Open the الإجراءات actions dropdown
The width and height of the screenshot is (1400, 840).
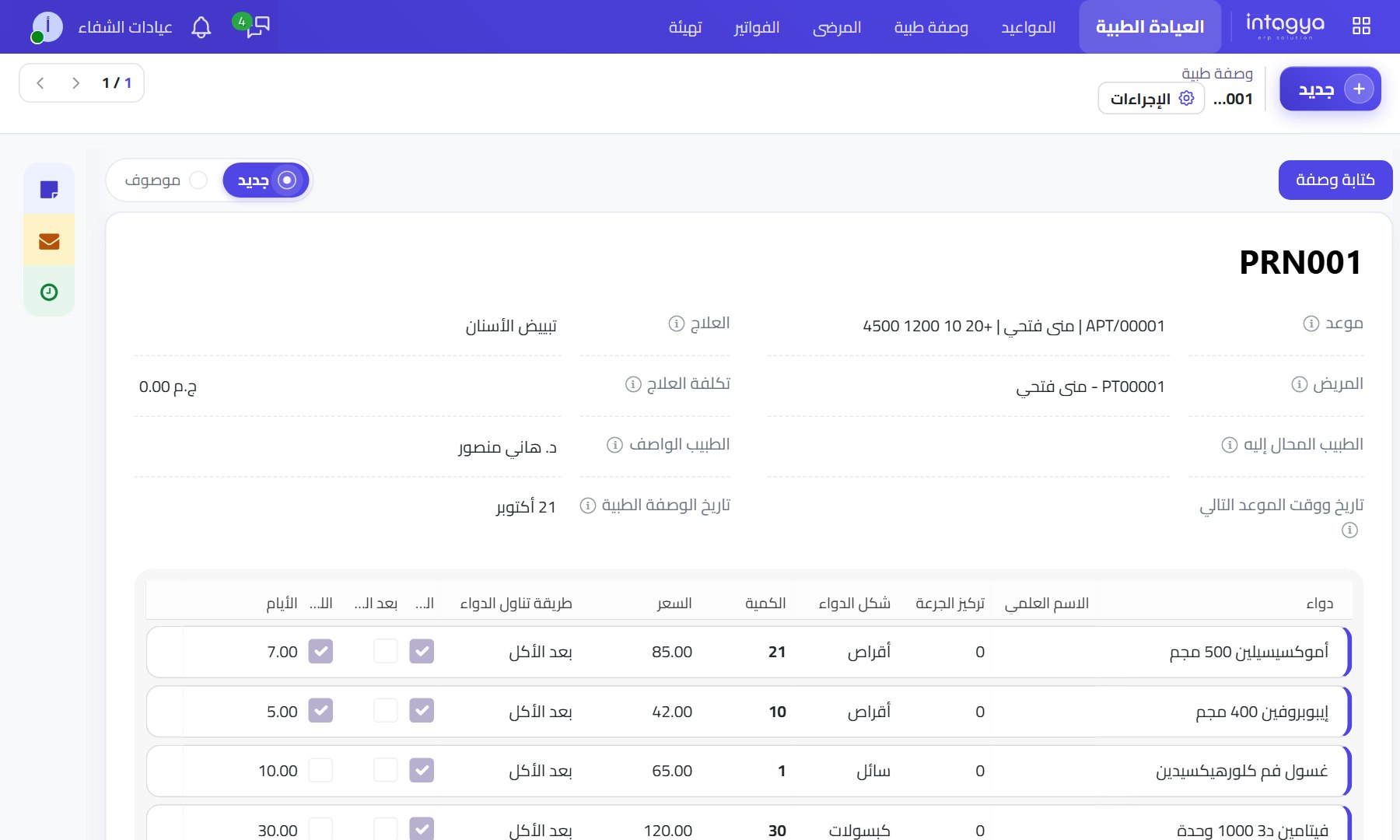click(x=1151, y=99)
